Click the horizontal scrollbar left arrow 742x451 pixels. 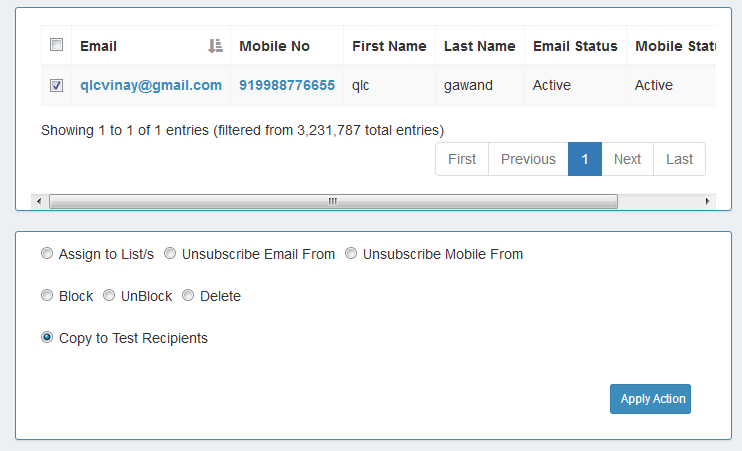pyautogui.click(x=39, y=201)
